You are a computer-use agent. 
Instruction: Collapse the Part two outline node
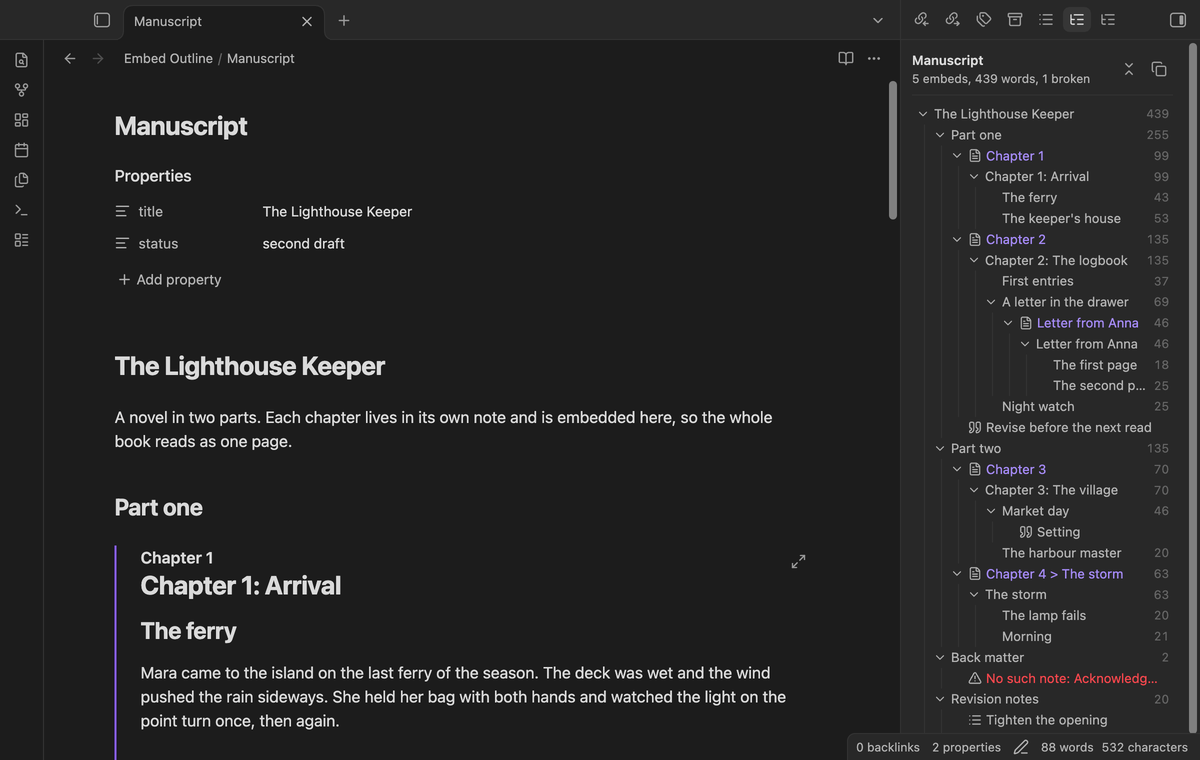point(940,448)
